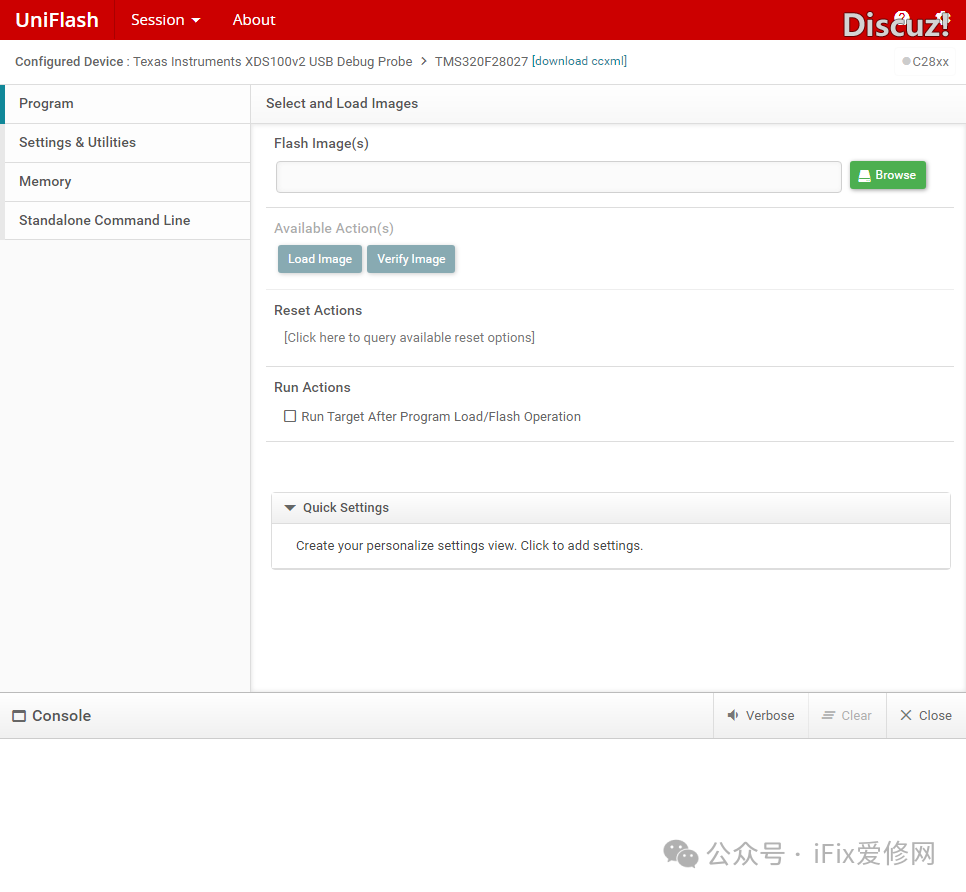Open the About menu
Screen dimensions: 966x892
(254, 20)
